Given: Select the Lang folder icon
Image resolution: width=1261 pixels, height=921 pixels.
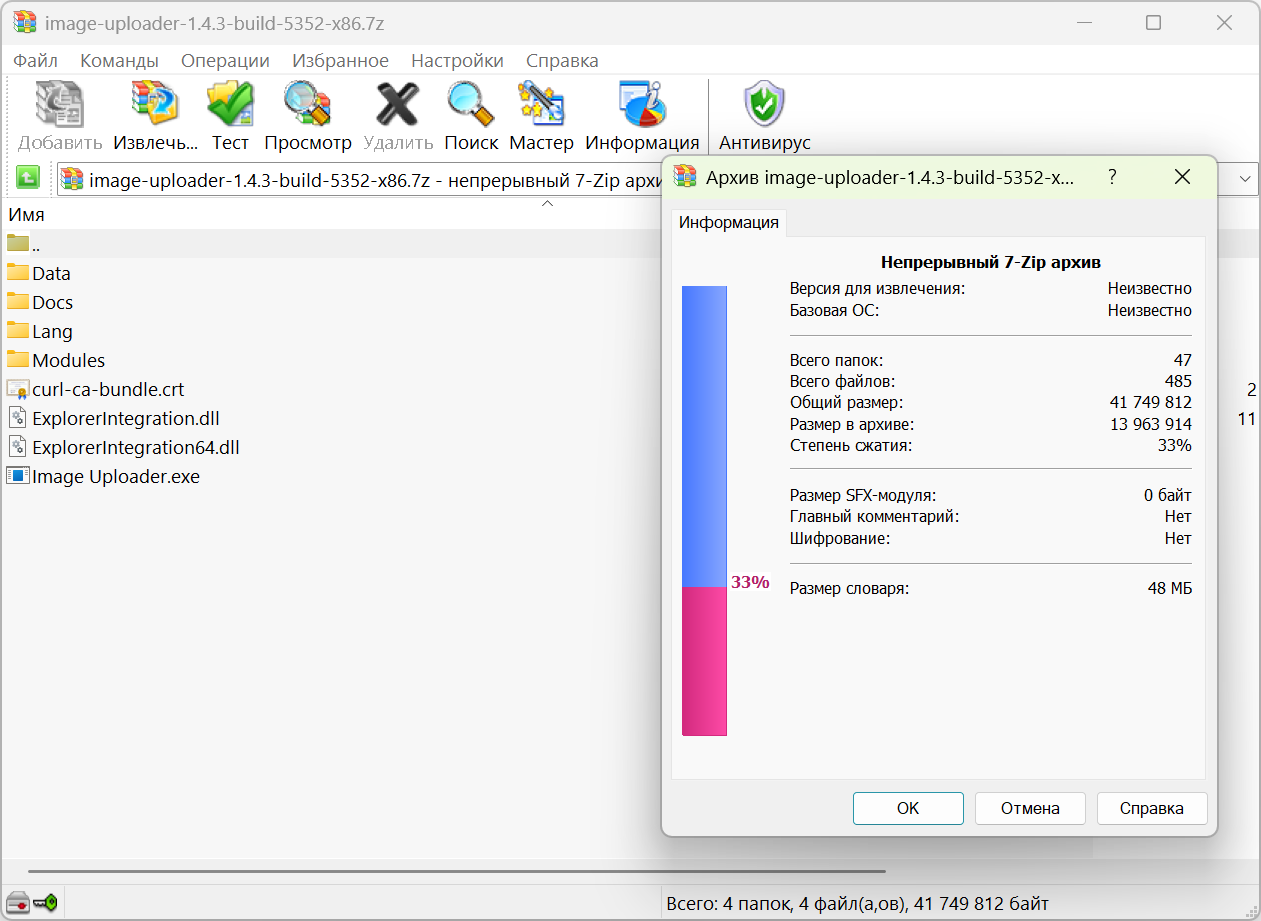Looking at the screenshot, I should pos(18,331).
